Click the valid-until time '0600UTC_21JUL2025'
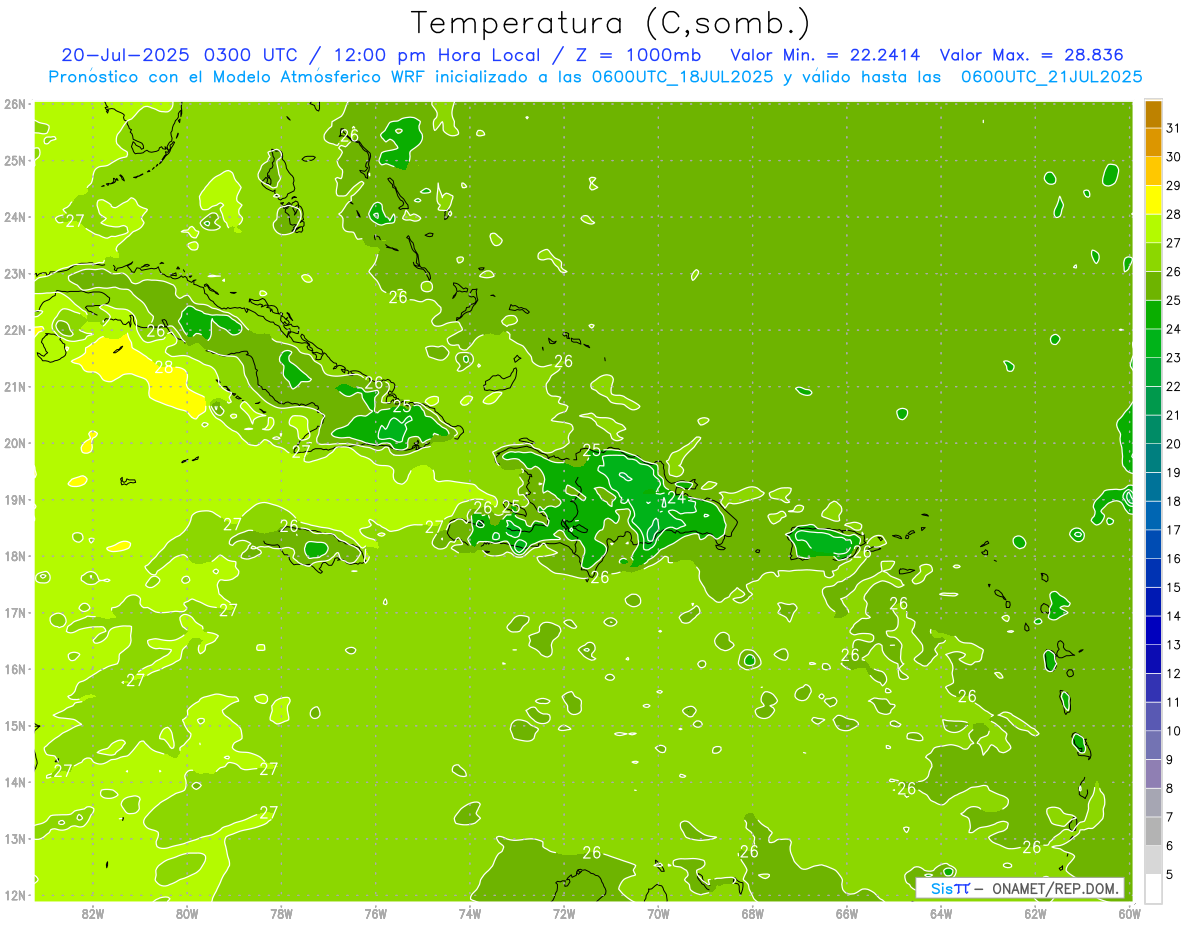Viewport: 1200px width, 927px height. [x=1052, y=76]
